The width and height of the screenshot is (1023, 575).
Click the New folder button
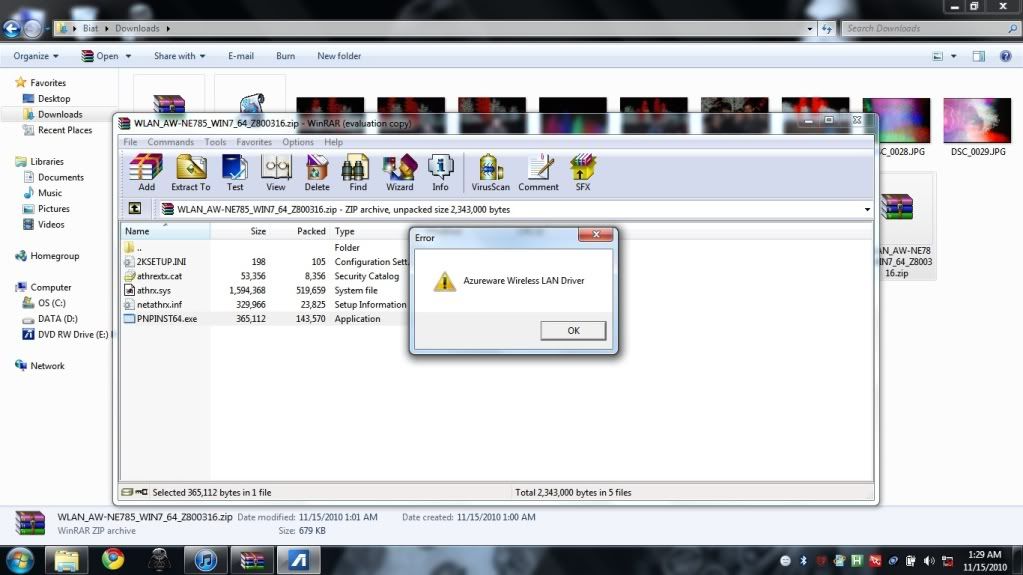coord(339,56)
